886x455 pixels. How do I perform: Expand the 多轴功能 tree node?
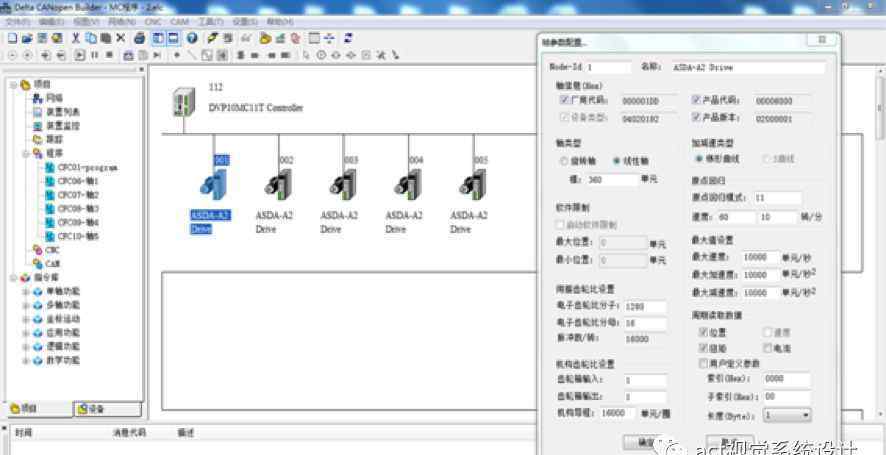pos(25,305)
